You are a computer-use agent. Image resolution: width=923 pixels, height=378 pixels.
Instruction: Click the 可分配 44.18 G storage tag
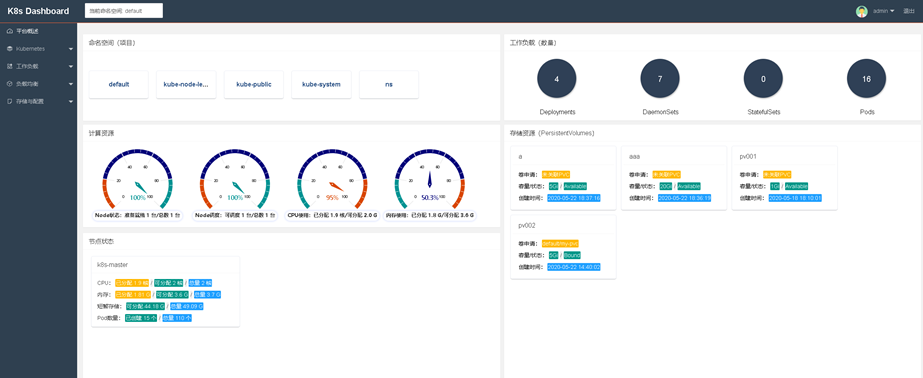pyautogui.click(x=145, y=306)
